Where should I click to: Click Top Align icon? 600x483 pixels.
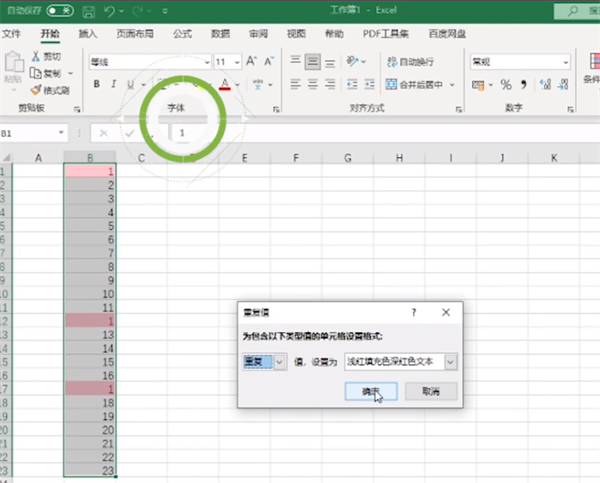[295, 61]
